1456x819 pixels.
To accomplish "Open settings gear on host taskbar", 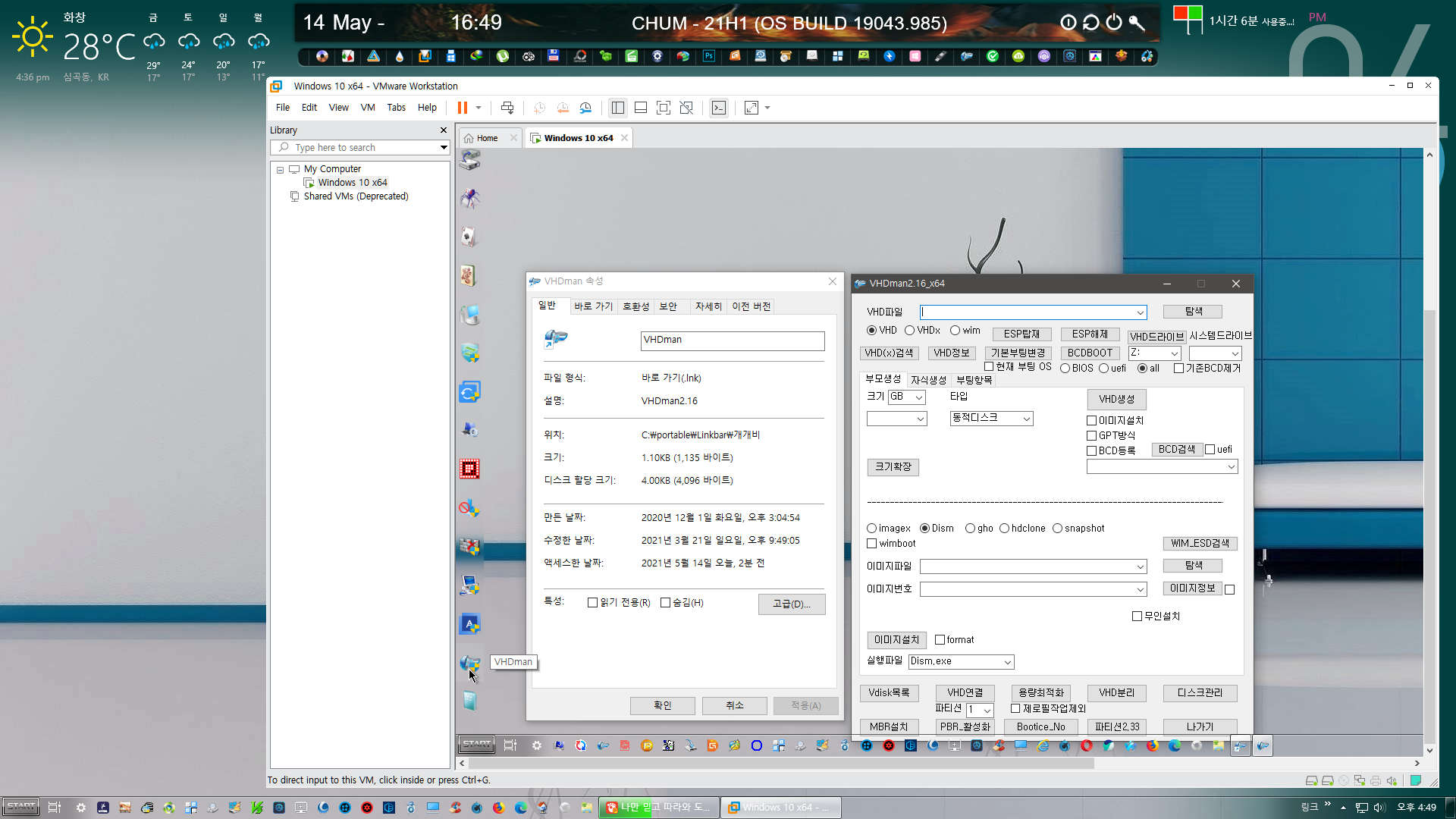I will pyautogui.click(x=80, y=808).
